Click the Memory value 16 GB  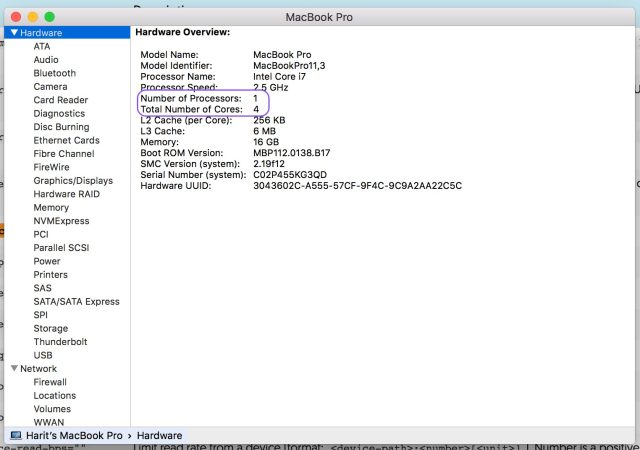click(266, 142)
